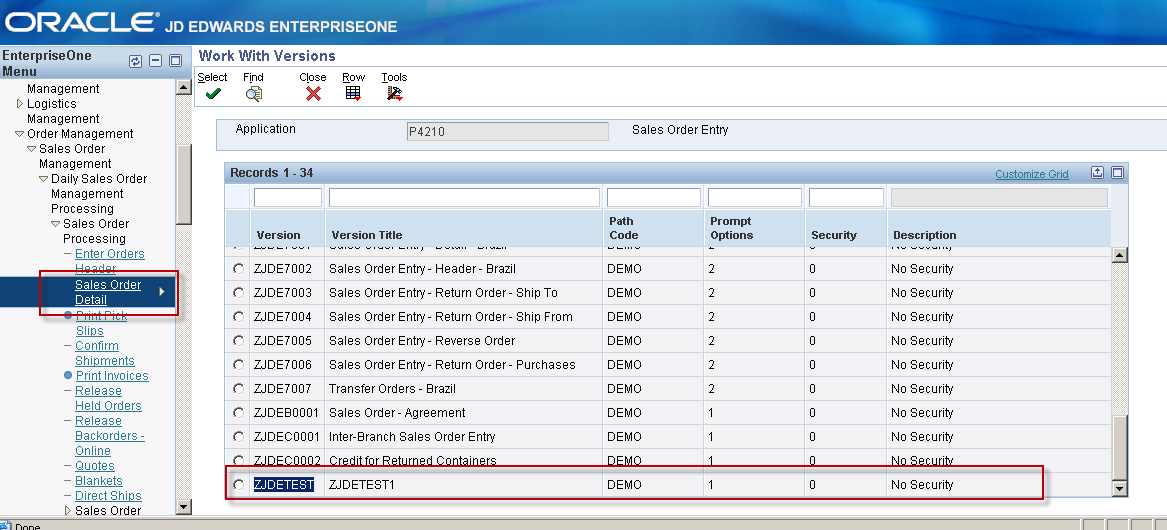Click the Sales Order Entry - Reverse Order title
The height and width of the screenshot is (530, 1167).
[422, 340]
